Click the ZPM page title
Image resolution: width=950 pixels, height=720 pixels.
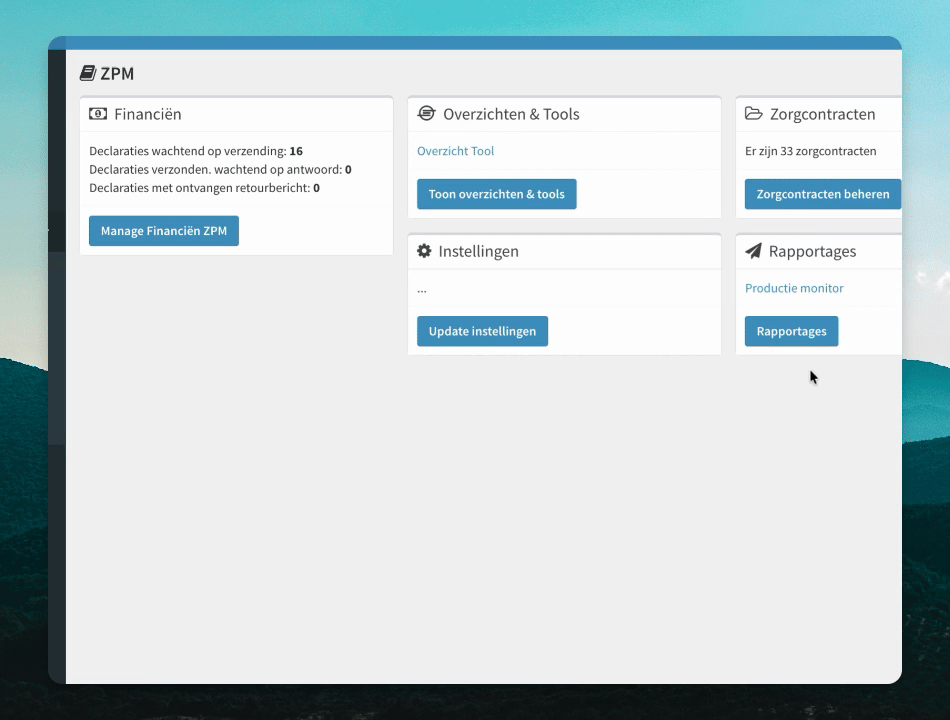[117, 73]
